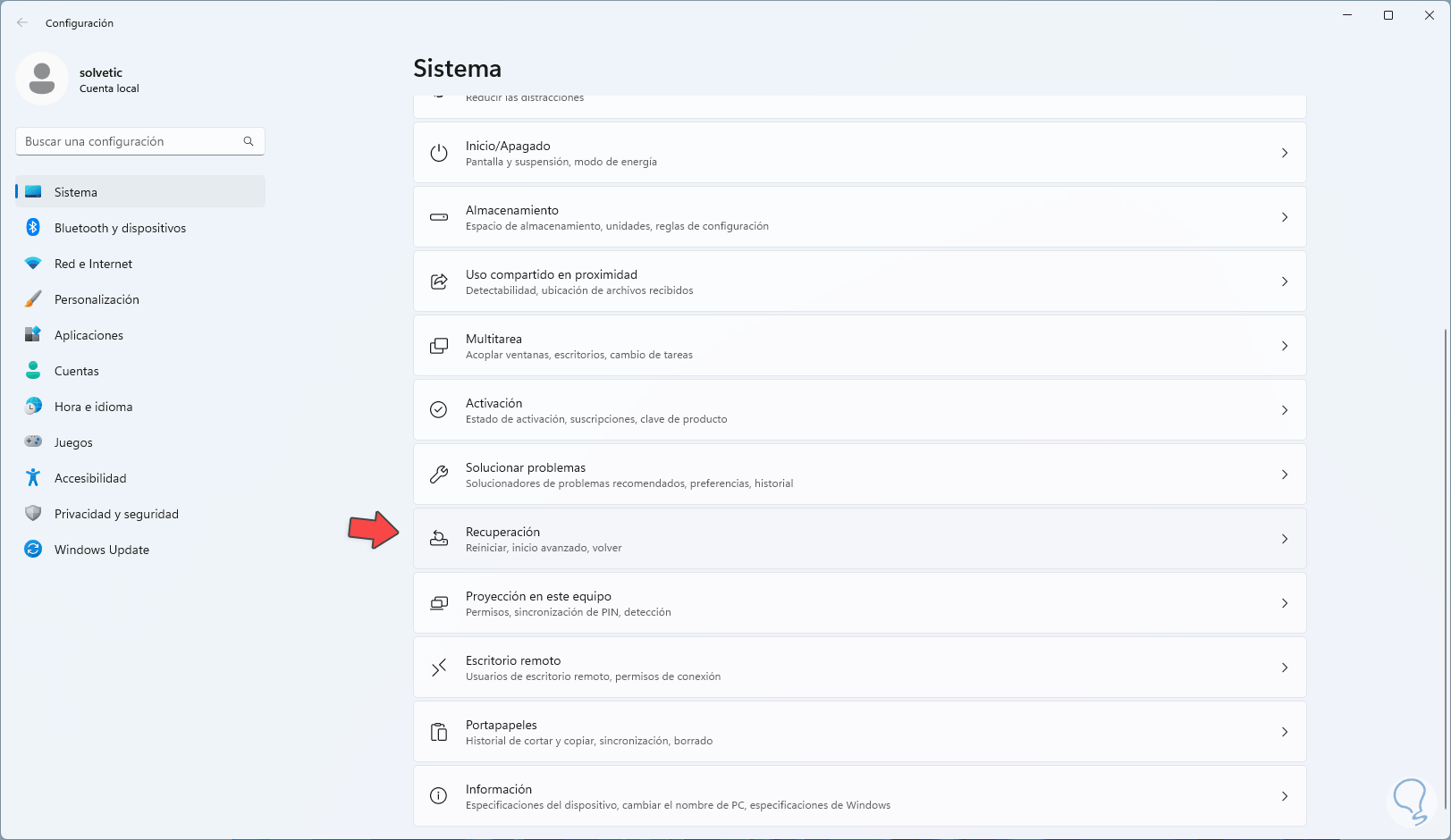Click the Solucionar problemas wrench icon
The image size is (1451, 840).
pos(439,475)
